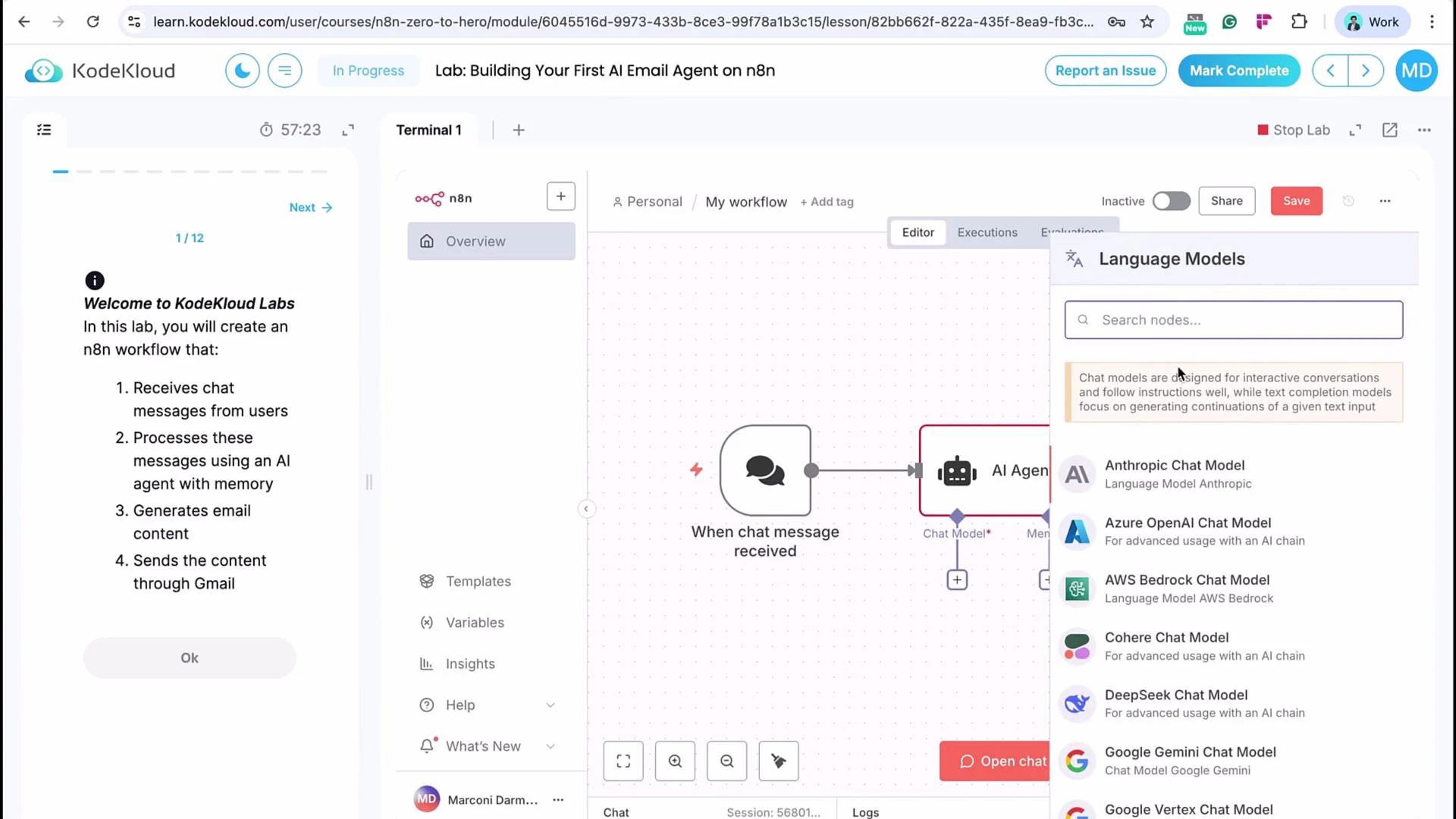Click the lab progress step indicator bar
This screenshot has height=819, width=1456.
(190, 172)
